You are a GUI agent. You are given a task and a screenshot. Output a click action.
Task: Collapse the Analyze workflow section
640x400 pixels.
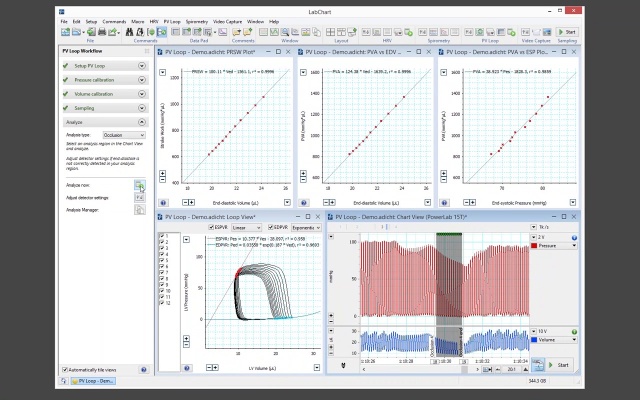point(142,121)
